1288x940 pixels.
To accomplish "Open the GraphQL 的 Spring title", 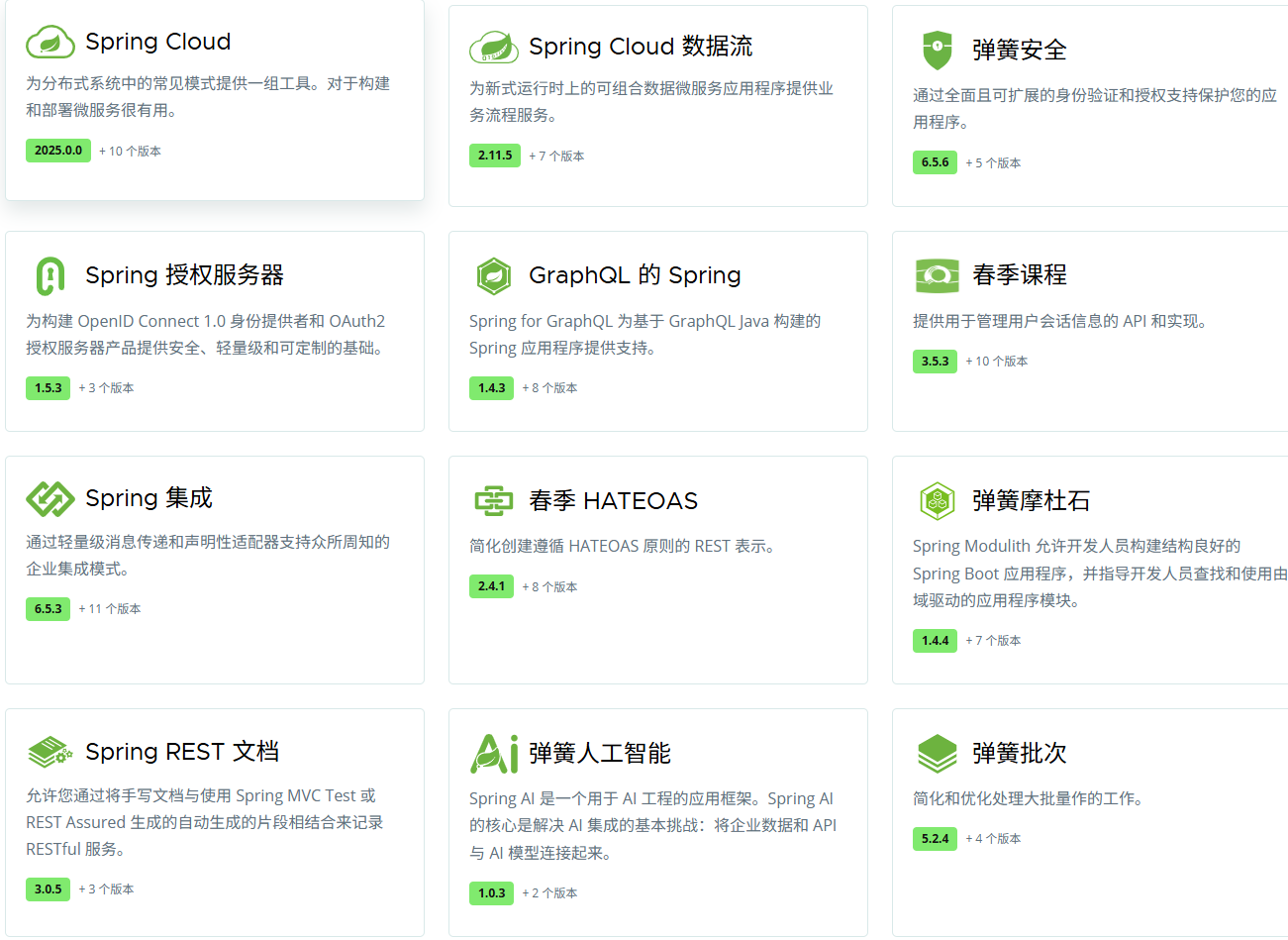I will click(x=635, y=275).
